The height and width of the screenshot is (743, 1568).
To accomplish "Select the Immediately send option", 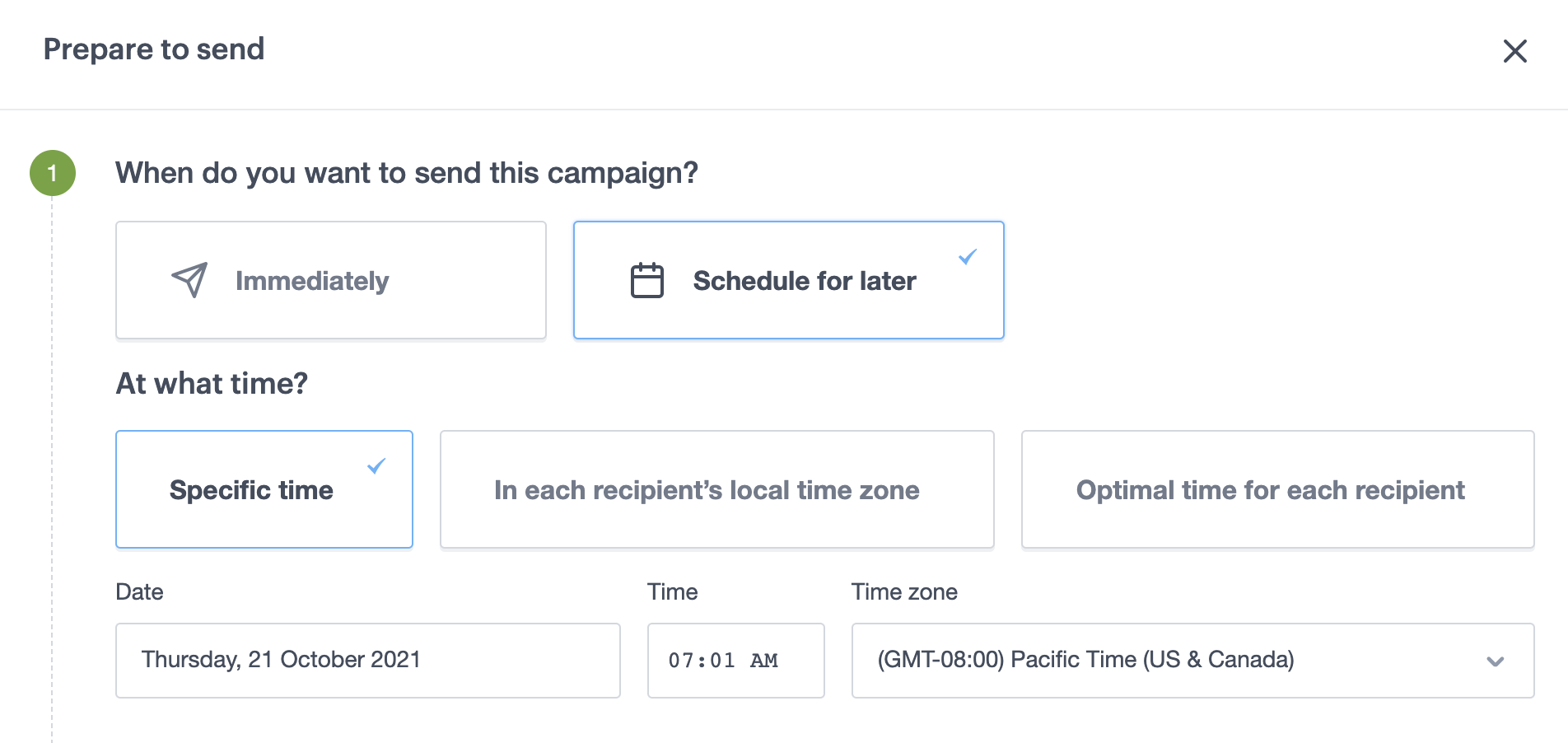I will point(330,280).
